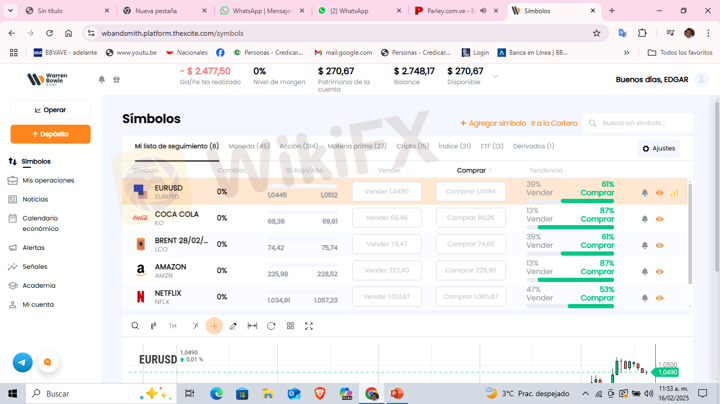
Task: Expand the account balance summary chevron
Action: (495, 76)
